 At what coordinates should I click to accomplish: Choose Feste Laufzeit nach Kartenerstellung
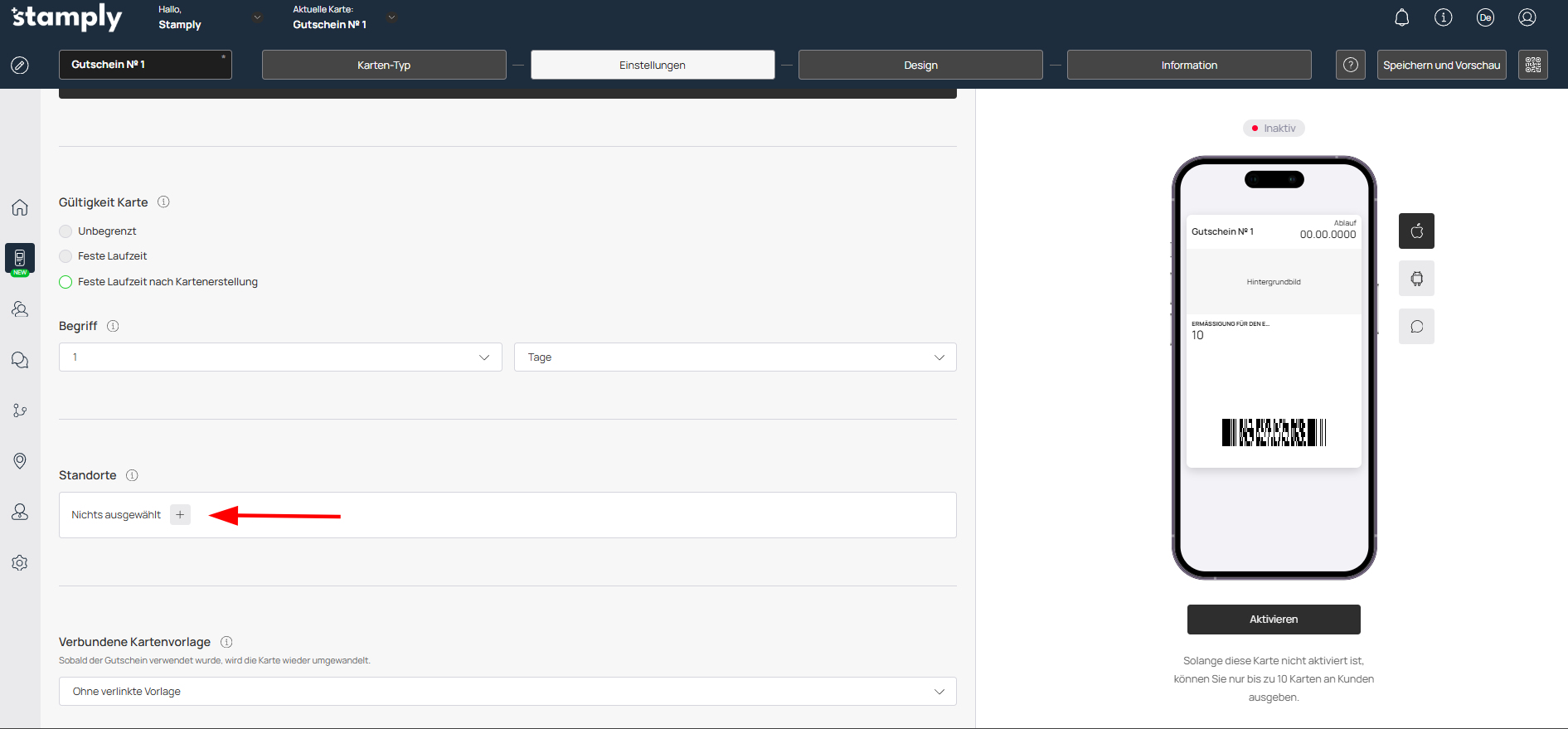point(66,282)
